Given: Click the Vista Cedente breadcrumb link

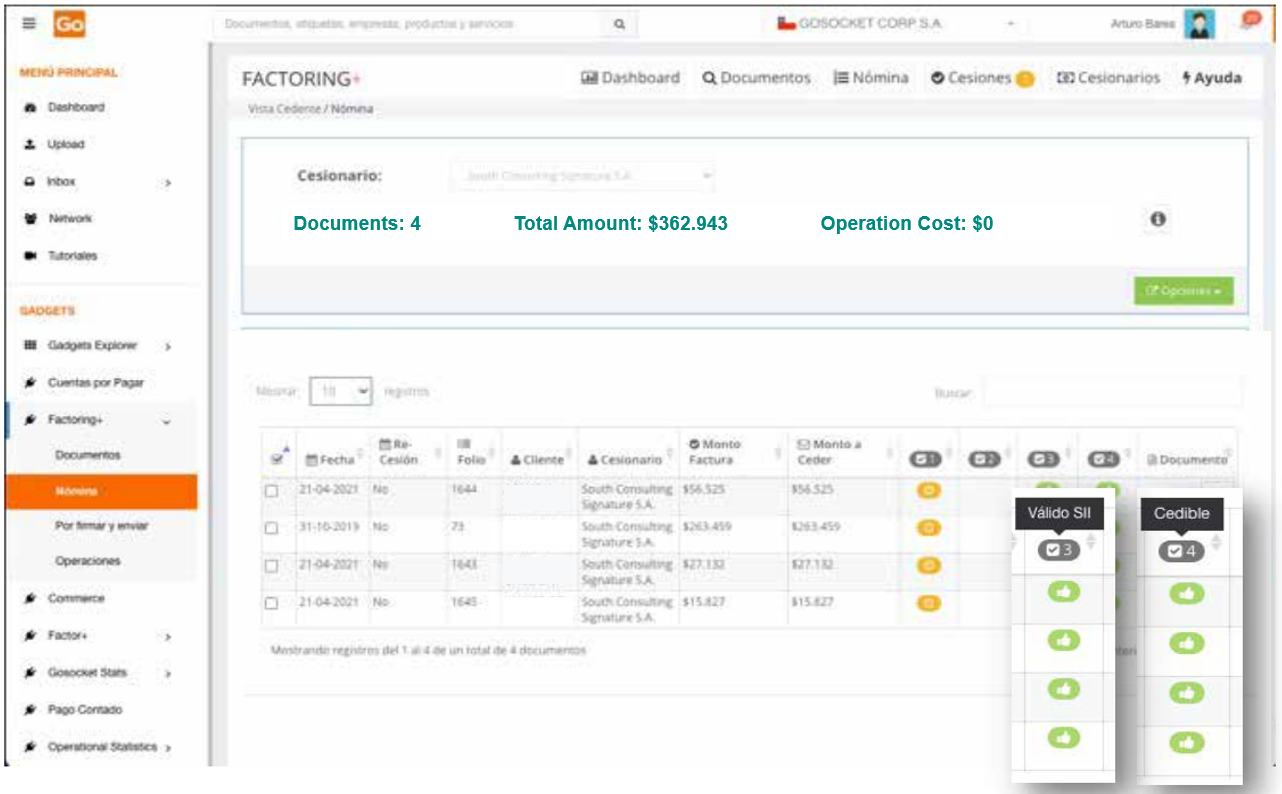Looking at the screenshot, I should tap(282, 109).
